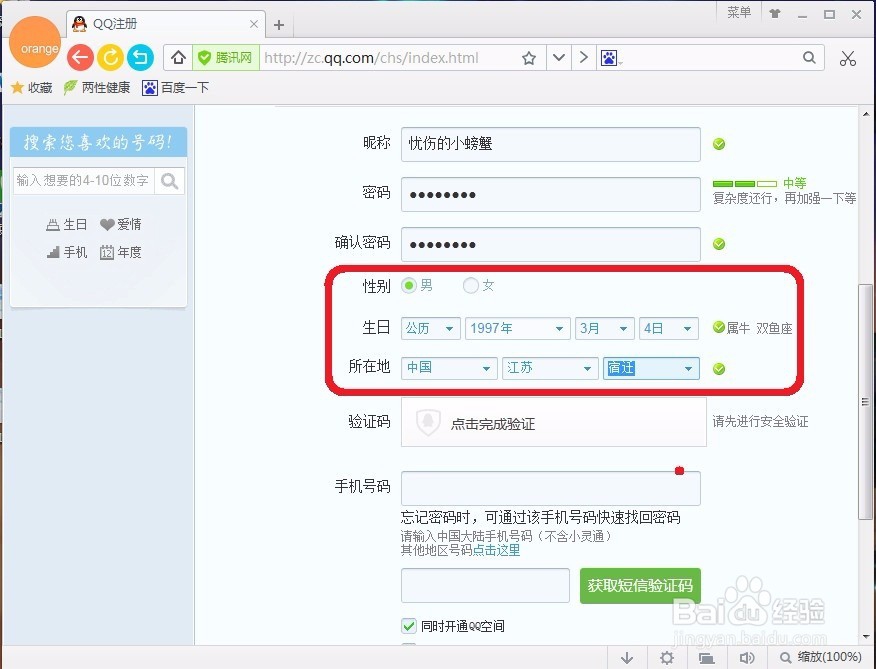This screenshot has height=669, width=876.
Task: Open the 江苏 province dropdown
Action: click(550, 368)
